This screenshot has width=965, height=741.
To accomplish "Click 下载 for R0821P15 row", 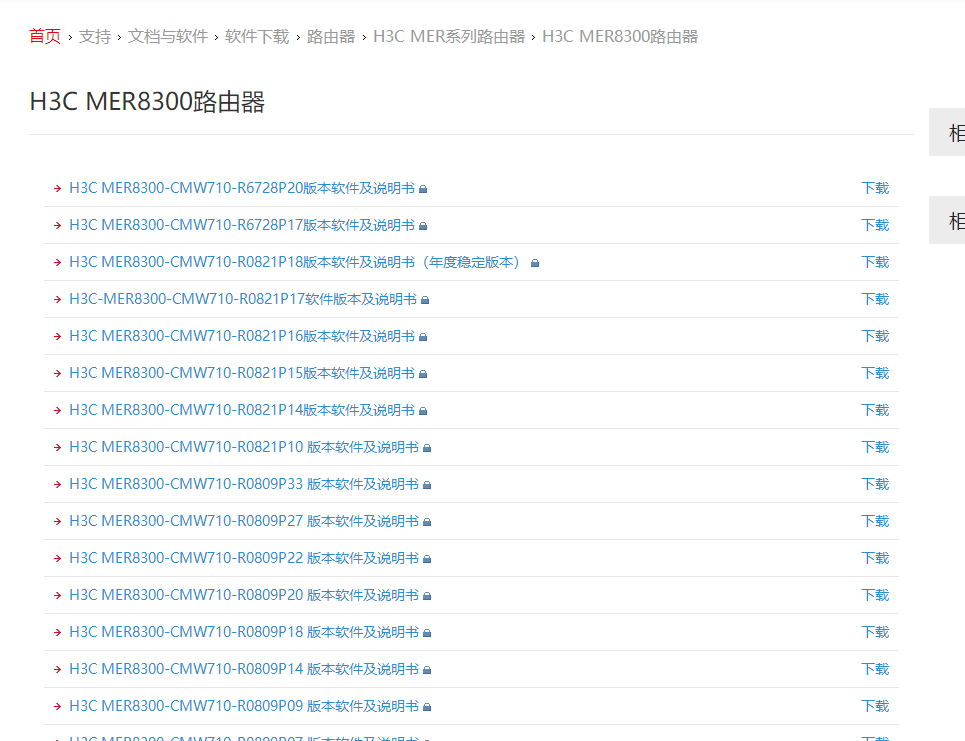I will 875,373.
